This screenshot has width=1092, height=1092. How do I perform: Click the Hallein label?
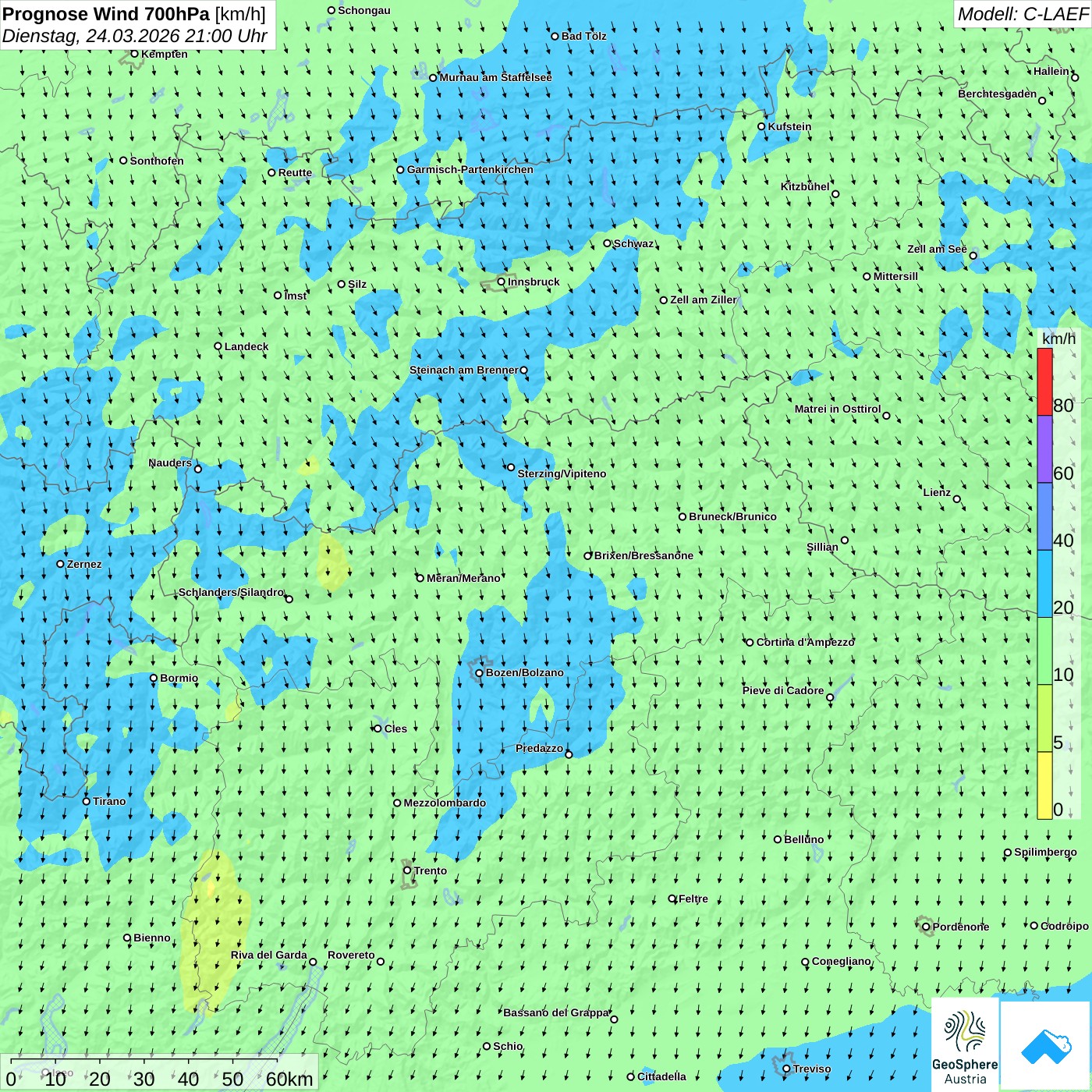[1051, 71]
